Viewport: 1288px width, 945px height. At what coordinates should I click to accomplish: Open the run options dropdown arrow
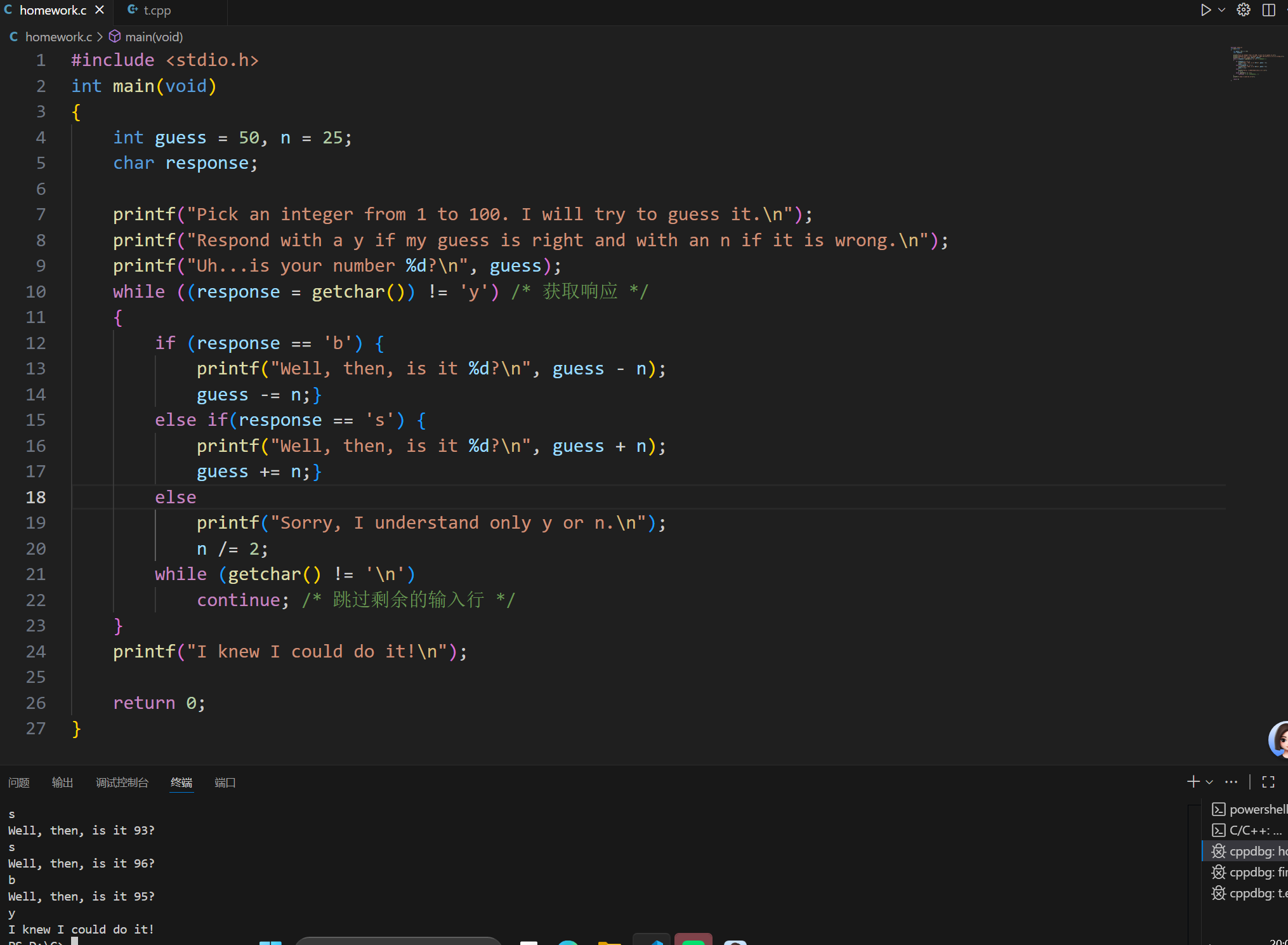(1221, 10)
